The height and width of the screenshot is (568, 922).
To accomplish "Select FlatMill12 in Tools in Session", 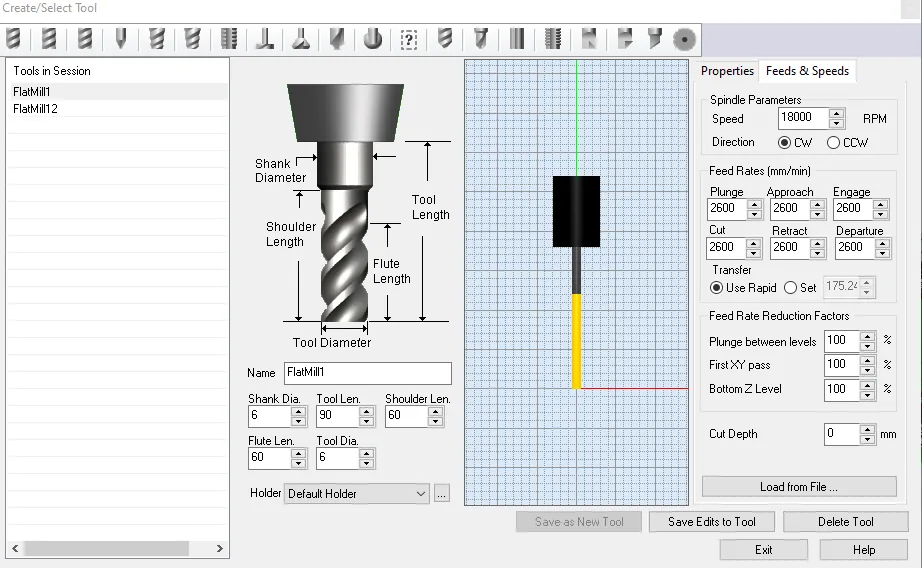I will (118, 109).
